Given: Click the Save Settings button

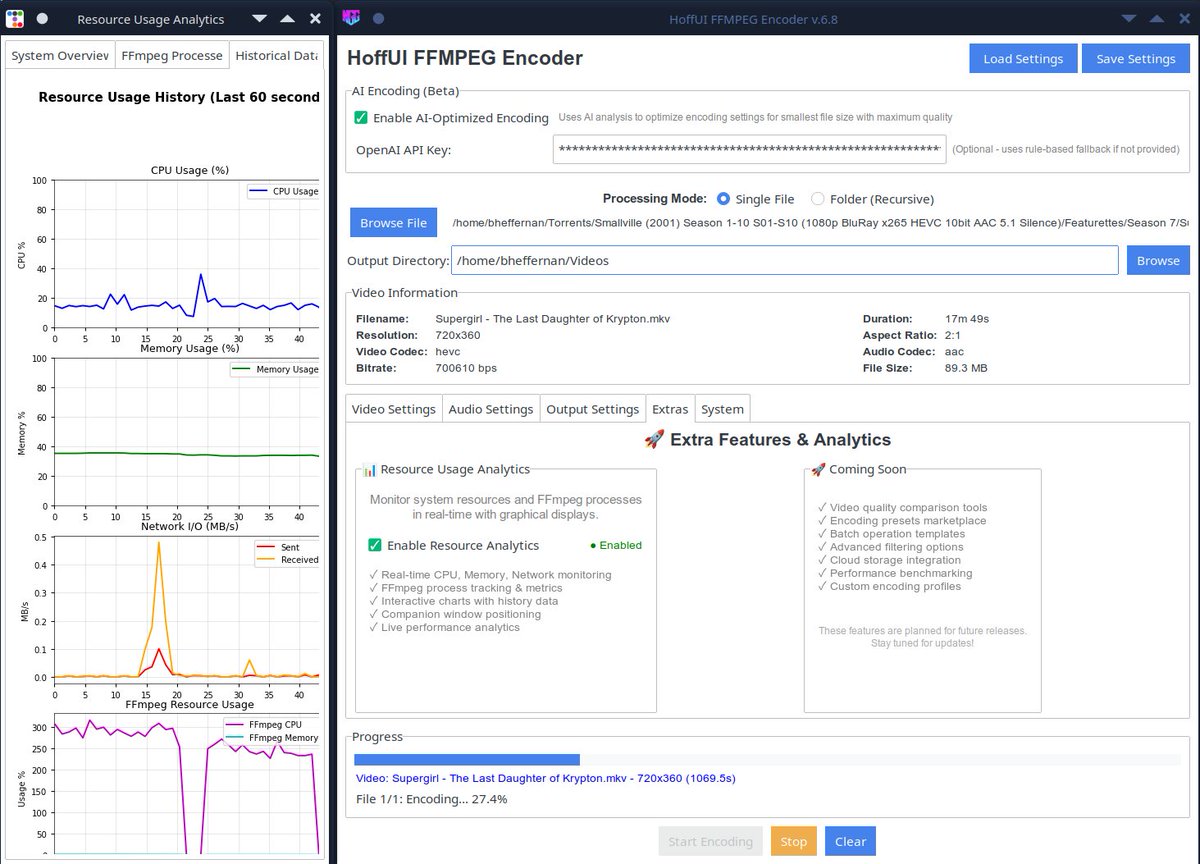Looking at the screenshot, I should [x=1136, y=59].
